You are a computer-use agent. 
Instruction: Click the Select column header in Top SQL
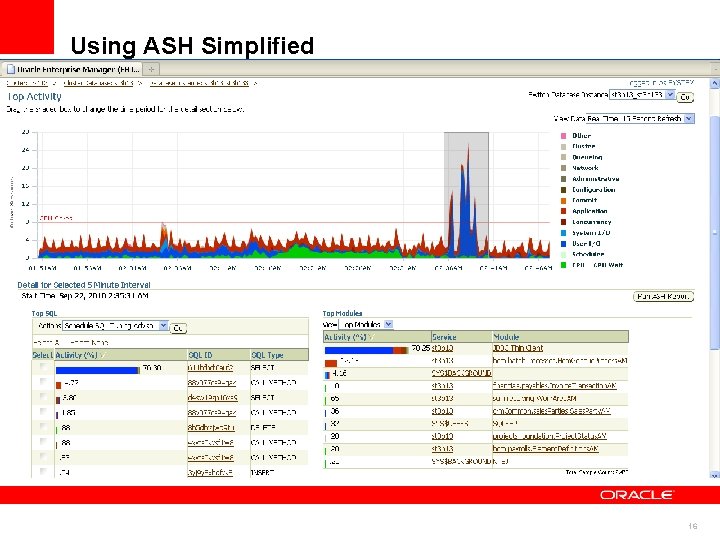[x=43, y=355]
